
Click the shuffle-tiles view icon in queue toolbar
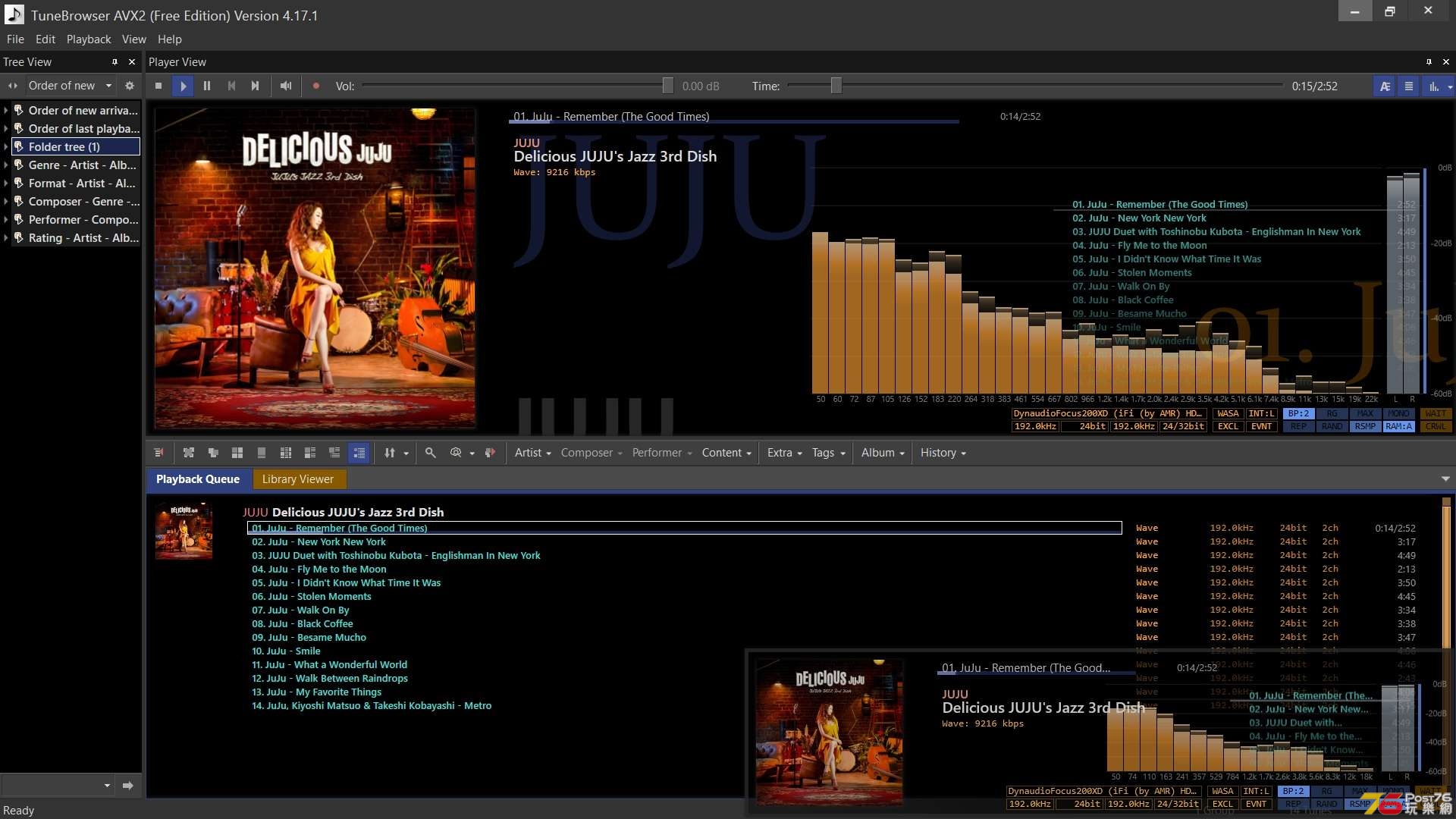[189, 453]
